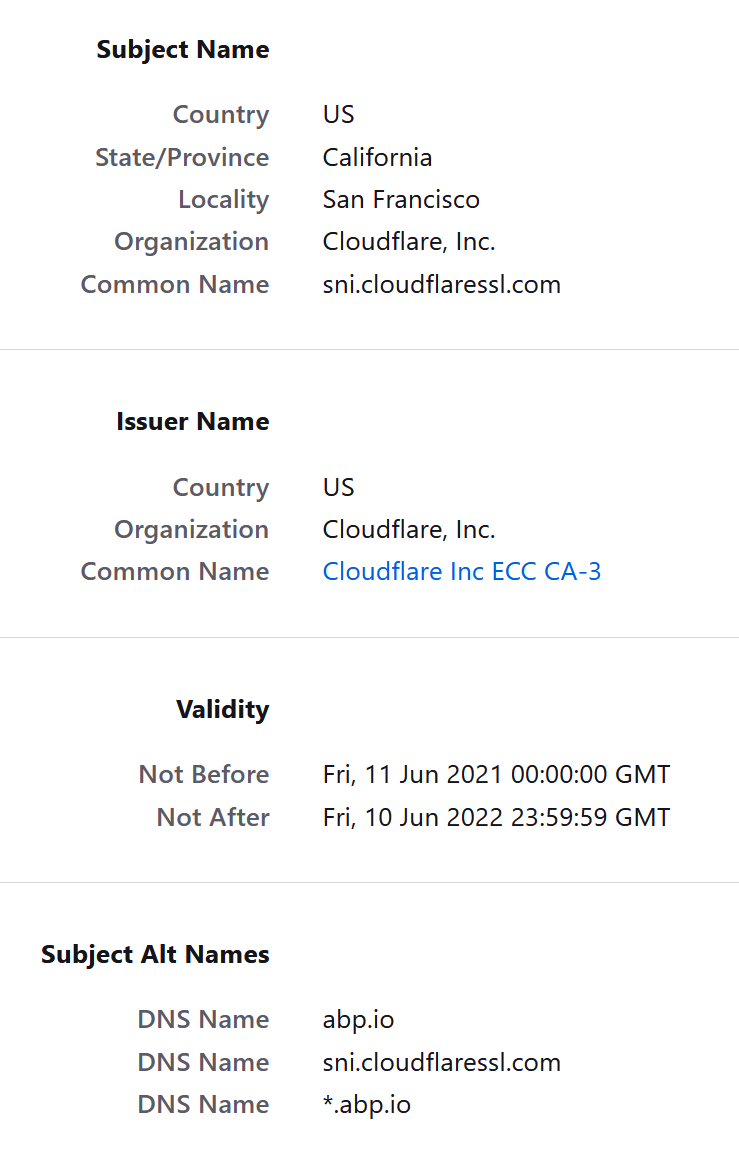739x1167 pixels.
Task: Click the Issuer Name Organization label
Action: (191, 530)
